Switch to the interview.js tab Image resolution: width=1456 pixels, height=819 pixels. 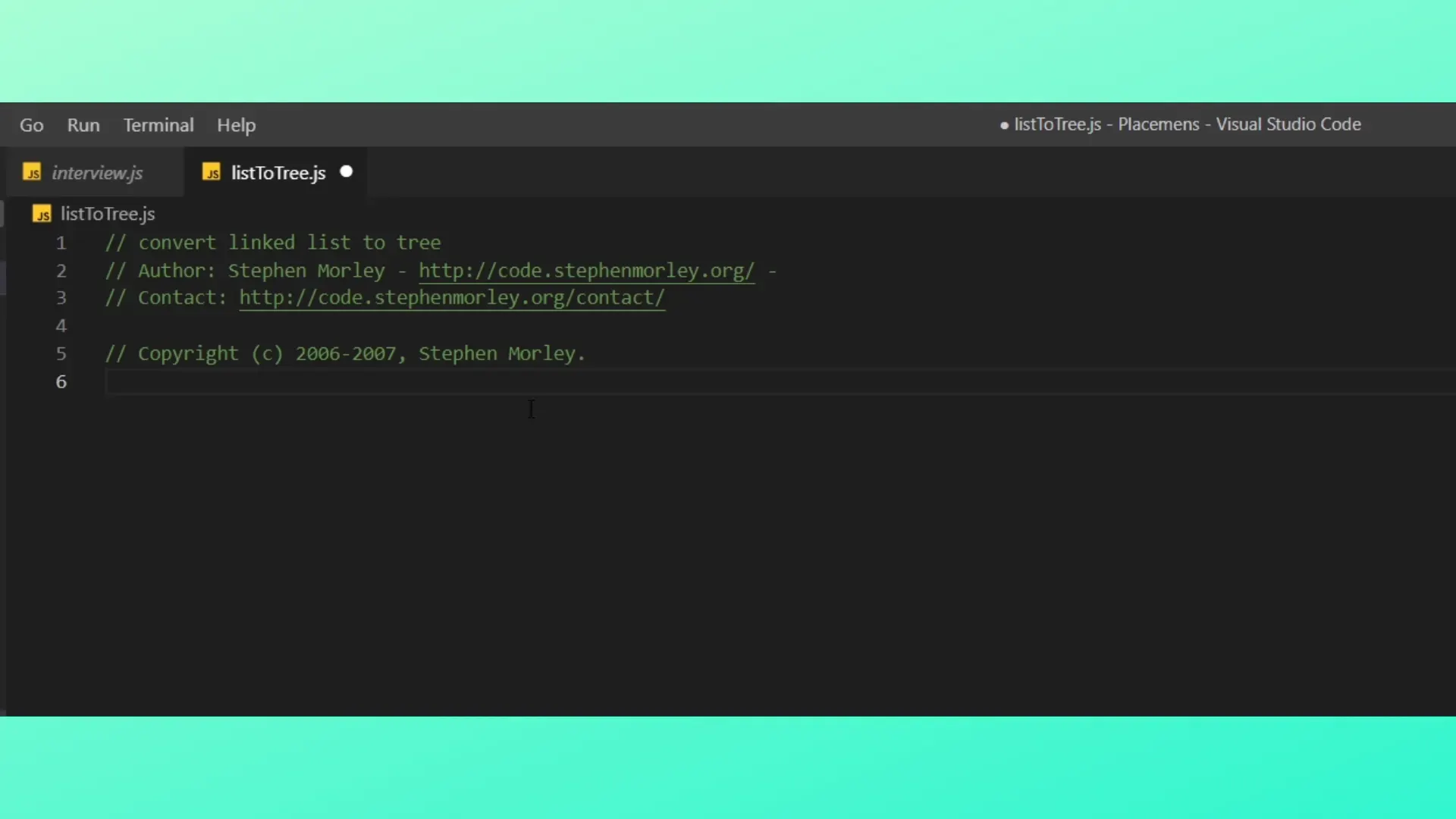point(97,173)
